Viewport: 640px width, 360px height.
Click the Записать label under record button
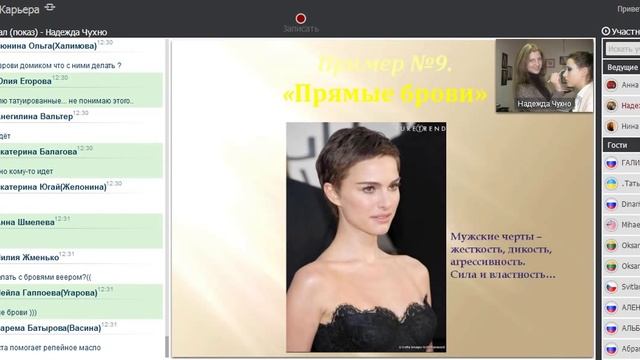[301, 29]
